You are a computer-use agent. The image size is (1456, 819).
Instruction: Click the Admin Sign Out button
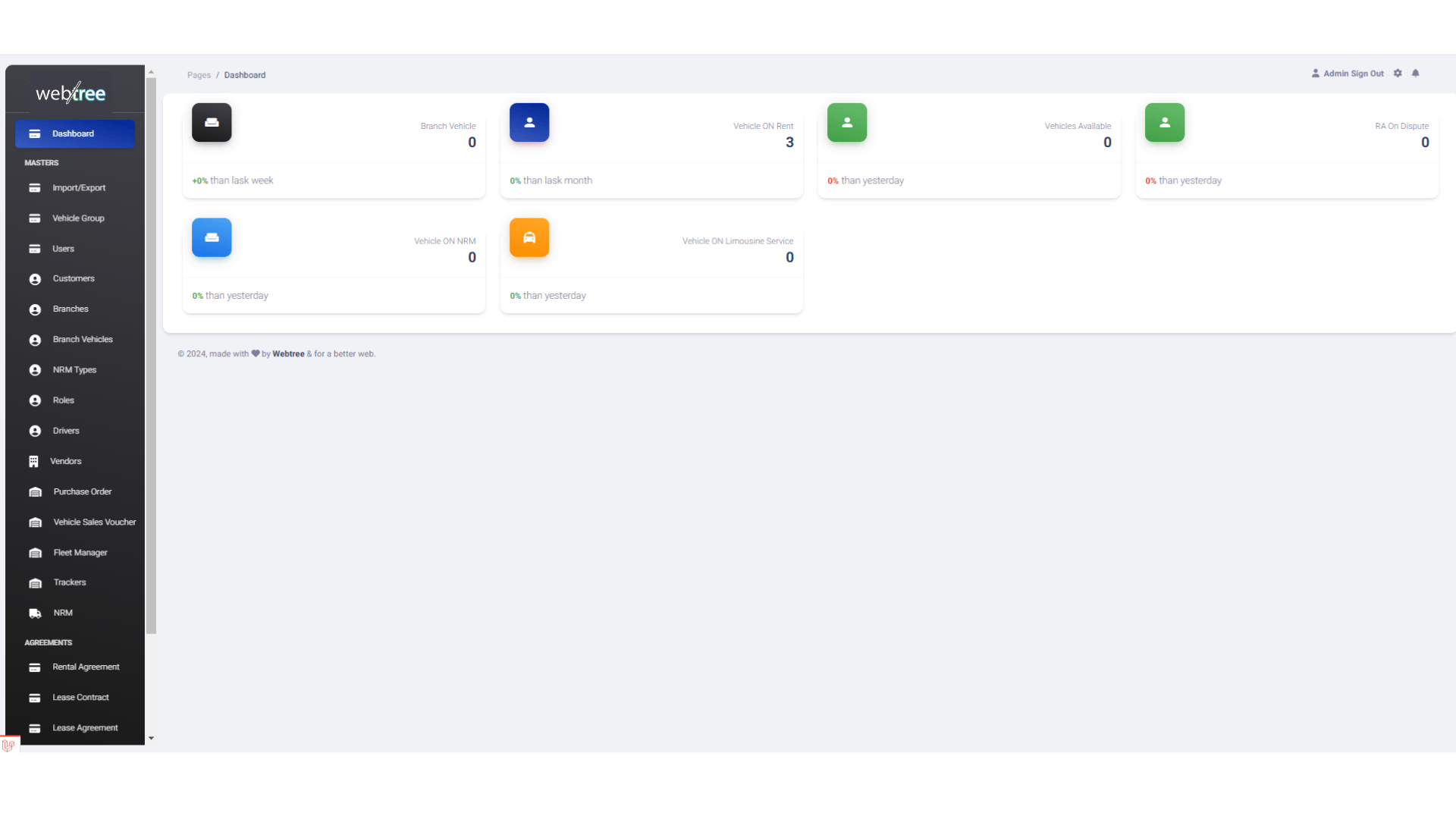pyautogui.click(x=1348, y=73)
